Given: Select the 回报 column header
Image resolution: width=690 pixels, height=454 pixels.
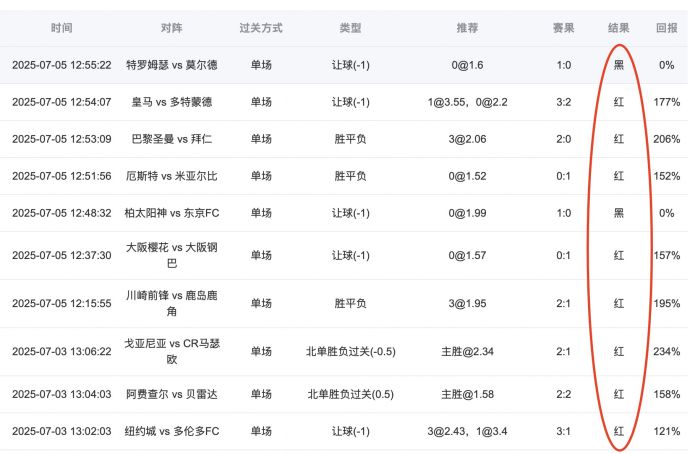Looking at the screenshot, I should pos(666,28).
